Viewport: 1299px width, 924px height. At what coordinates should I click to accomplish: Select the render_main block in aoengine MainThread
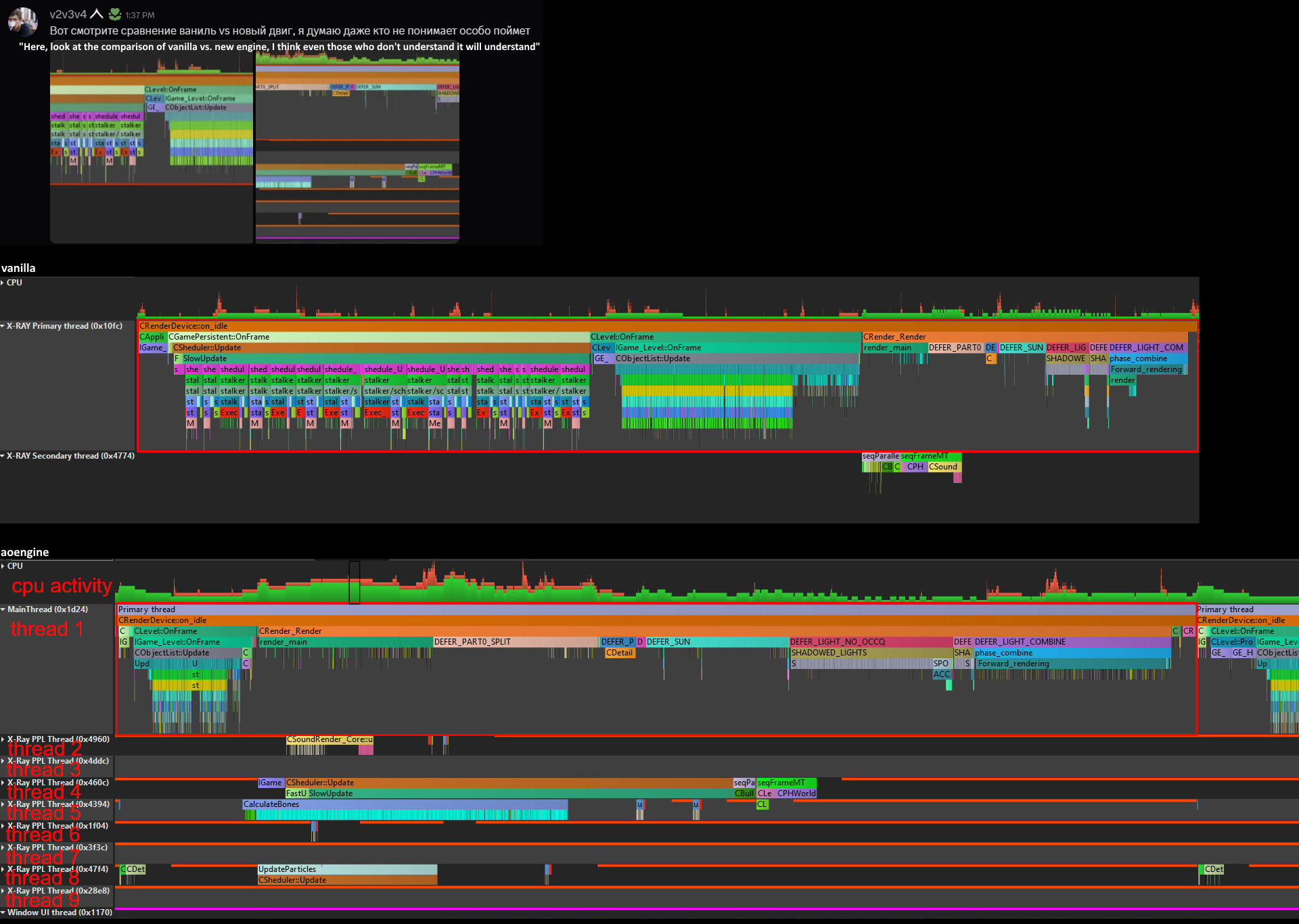[345, 642]
